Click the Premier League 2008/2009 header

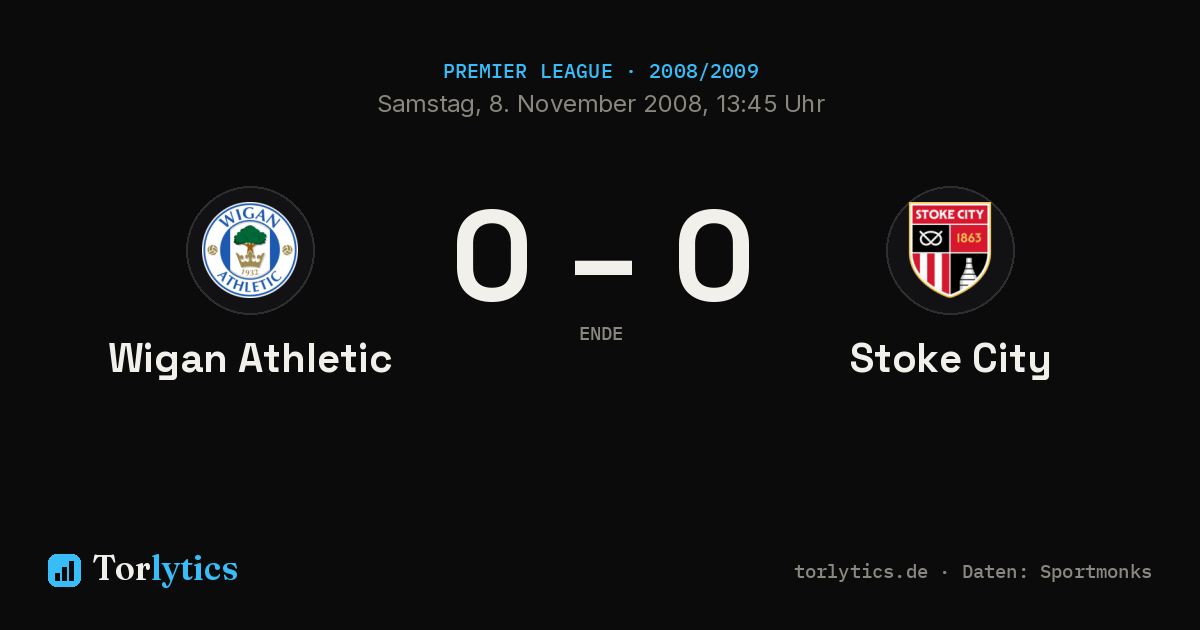point(601,72)
